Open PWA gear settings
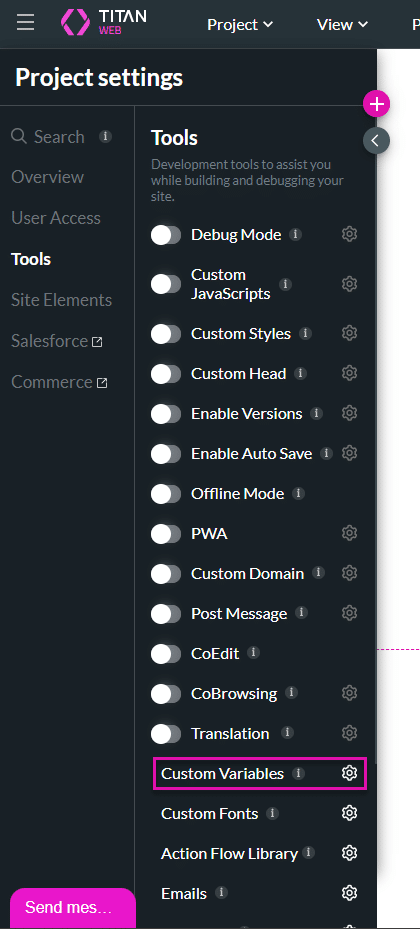 point(350,533)
